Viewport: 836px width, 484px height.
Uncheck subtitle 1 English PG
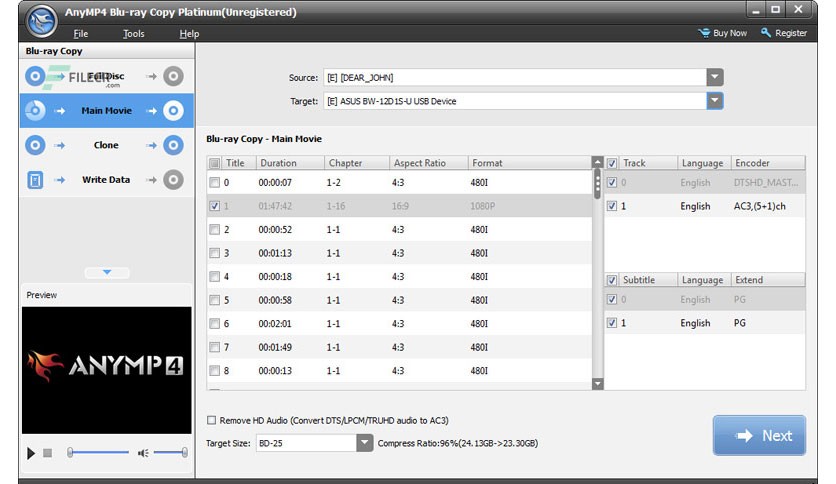tap(612, 323)
